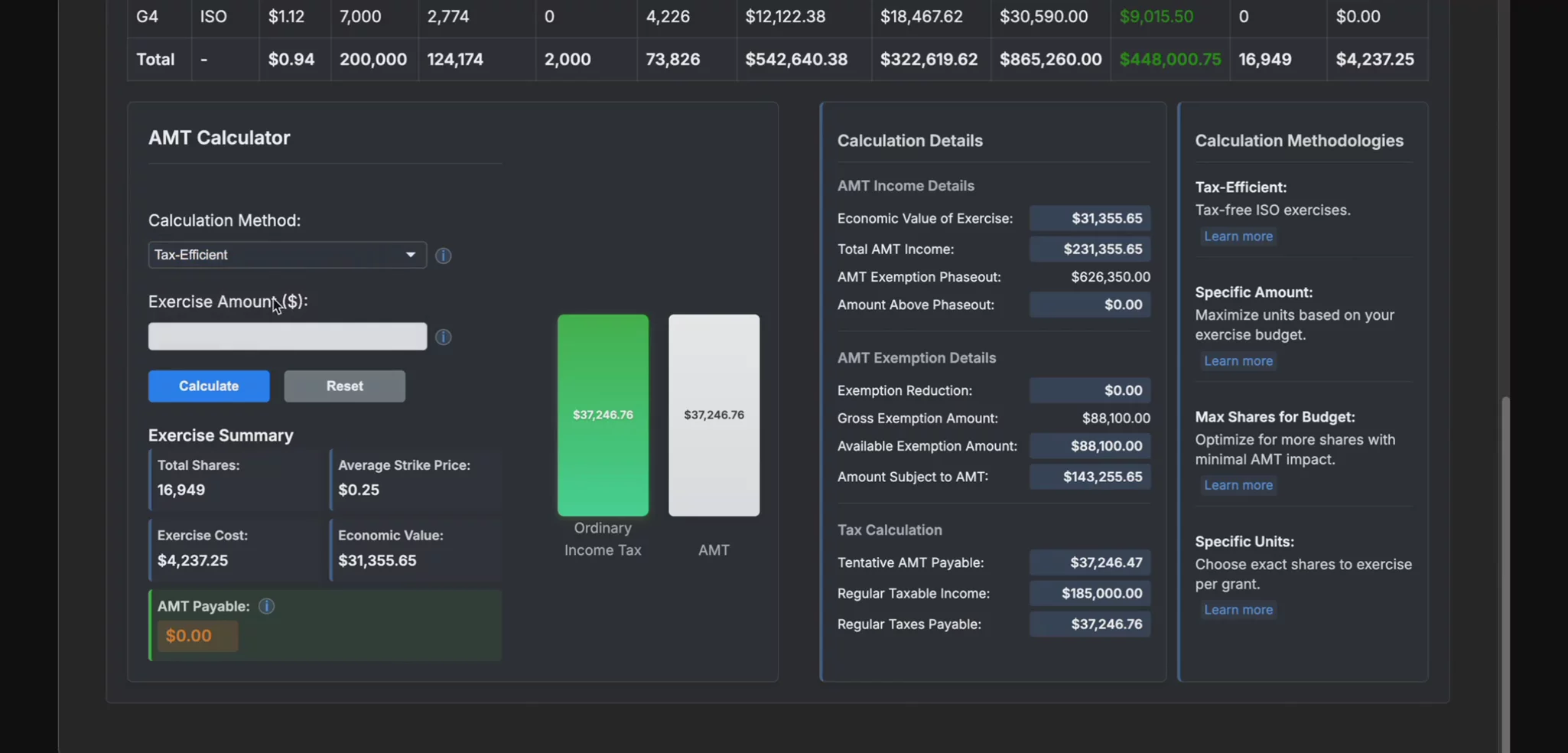The height and width of the screenshot is (753, 1568).
Task: Click the orange AMT Payable $0.00 value
Action: (x=197, y=636)
